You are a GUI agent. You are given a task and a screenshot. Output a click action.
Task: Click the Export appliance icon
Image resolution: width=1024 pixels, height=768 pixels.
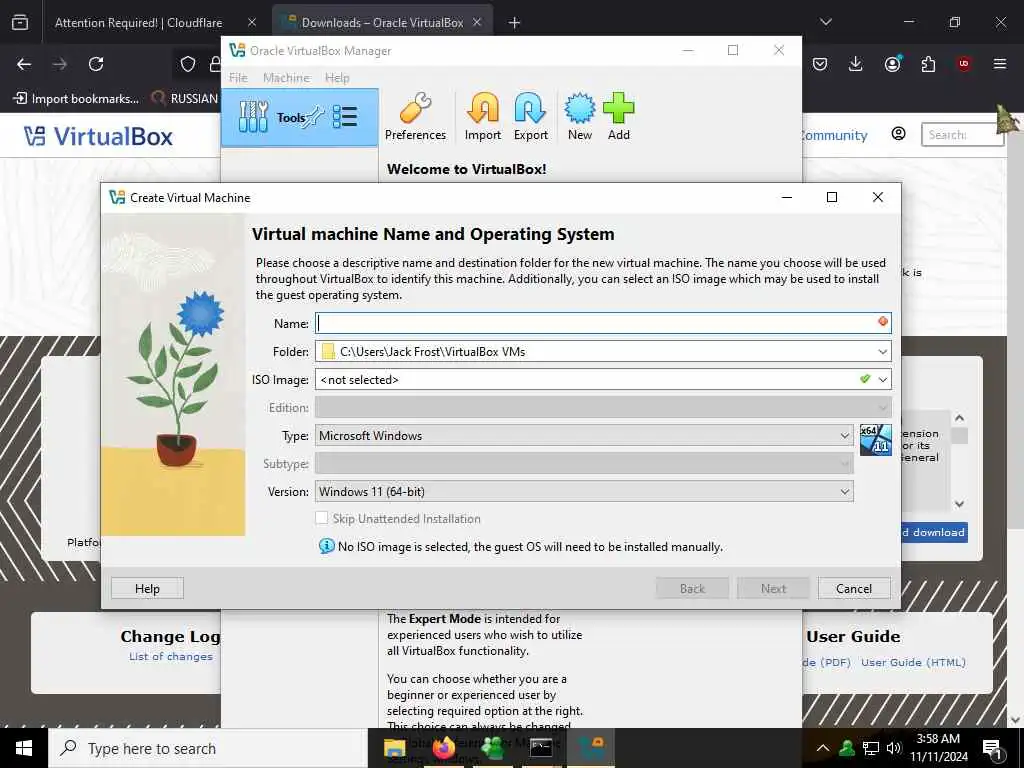point(530,117)
